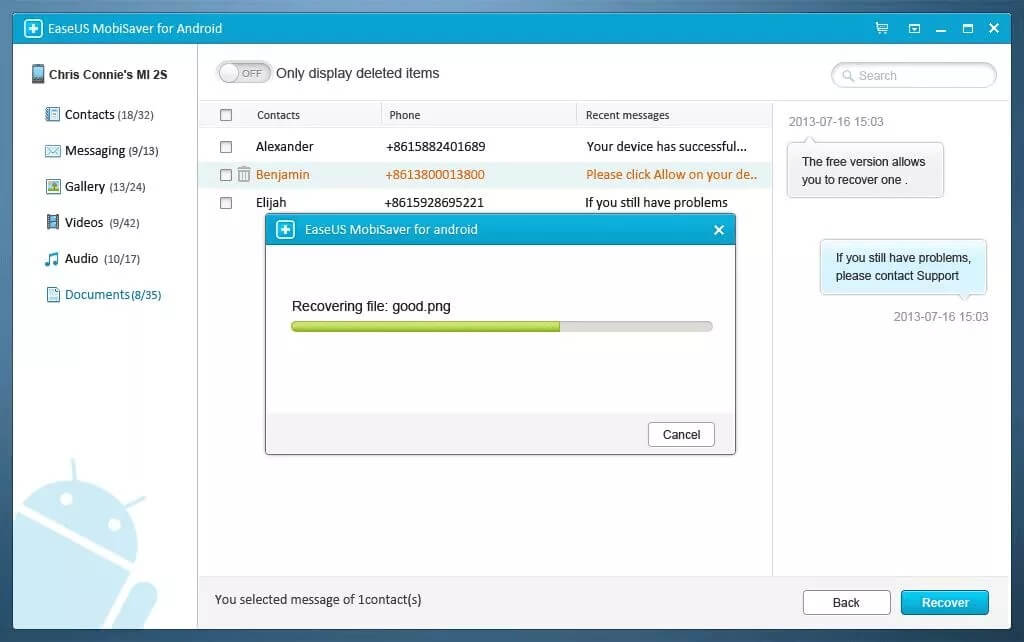Open the shopping cart icon in title bar
The image size is (1024, 642).
882,28
